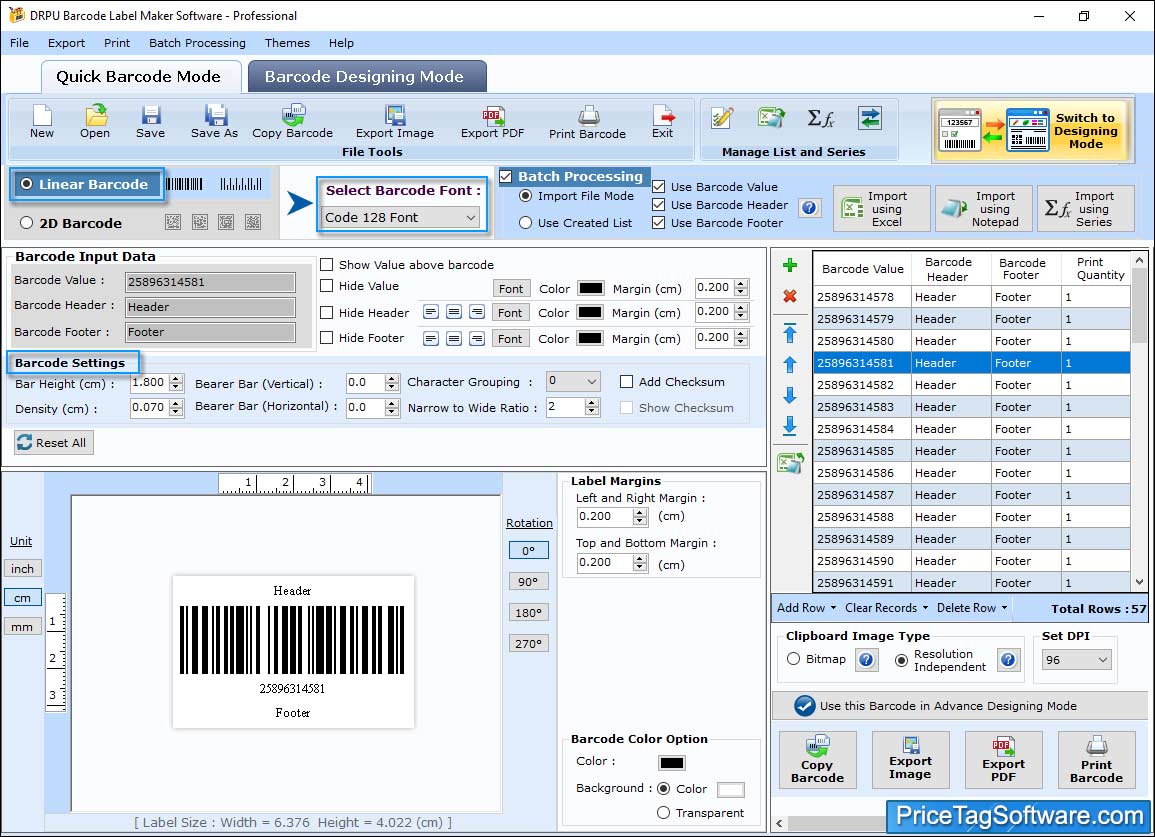1155x837 pixels.
Task: Open the Themes menu
Action: tap(287, 43)
